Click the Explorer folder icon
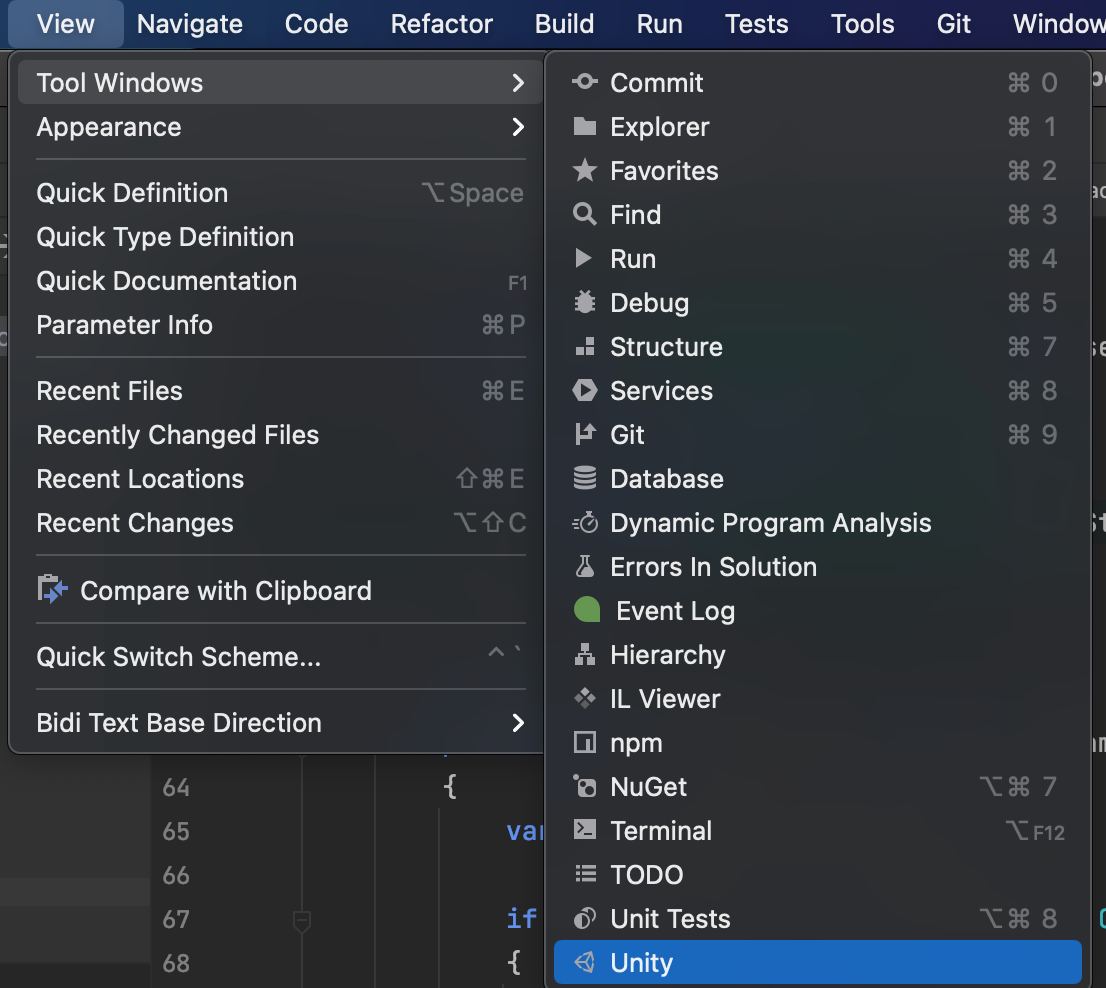 [585, 127]
